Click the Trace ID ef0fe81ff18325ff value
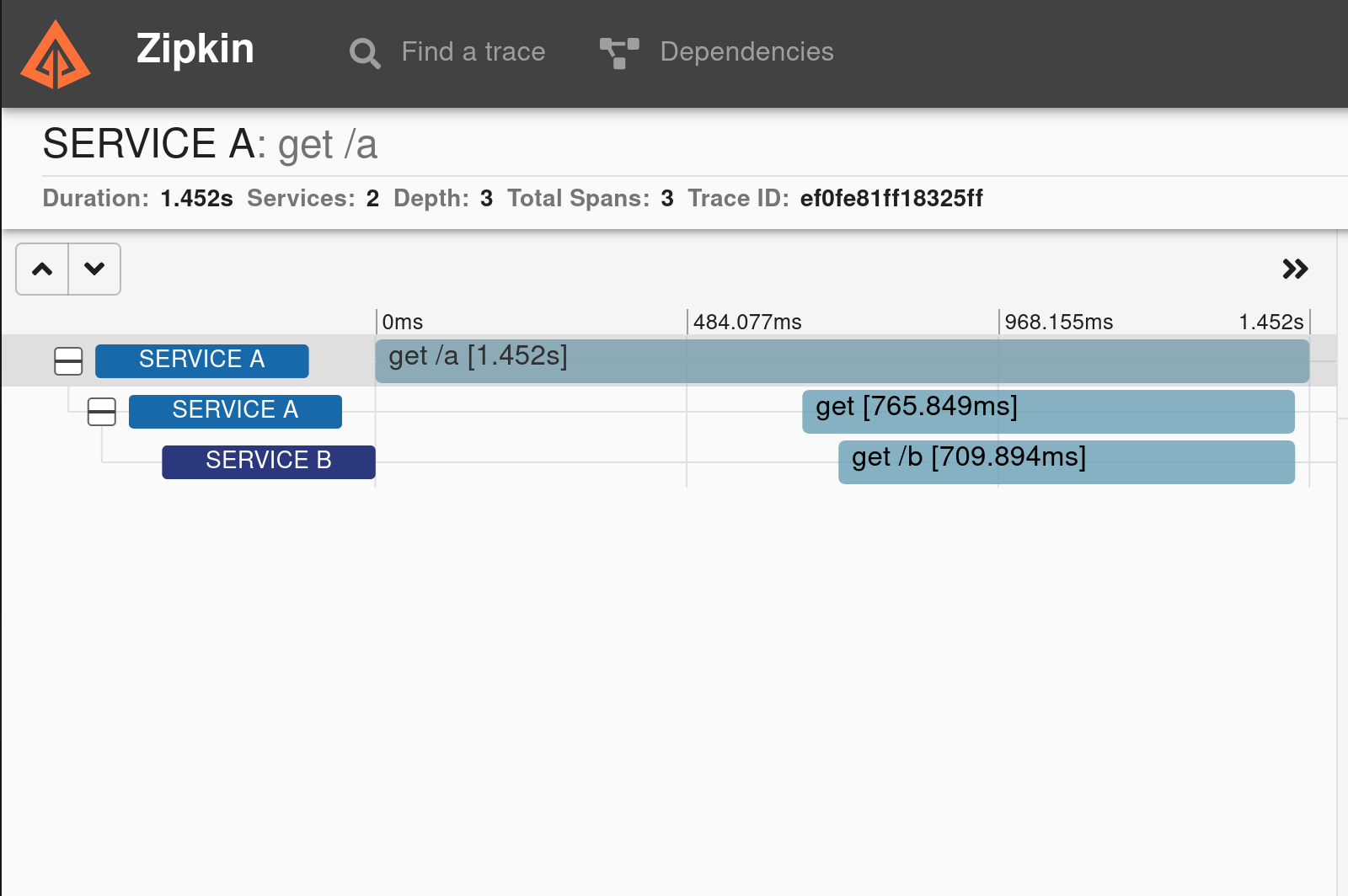1348x896 pixels. [891, 199]
